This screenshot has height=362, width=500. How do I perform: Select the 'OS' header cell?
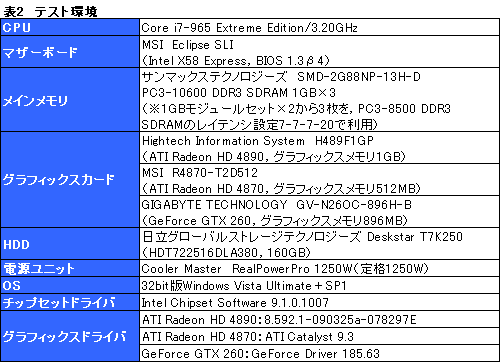point(70,286)
